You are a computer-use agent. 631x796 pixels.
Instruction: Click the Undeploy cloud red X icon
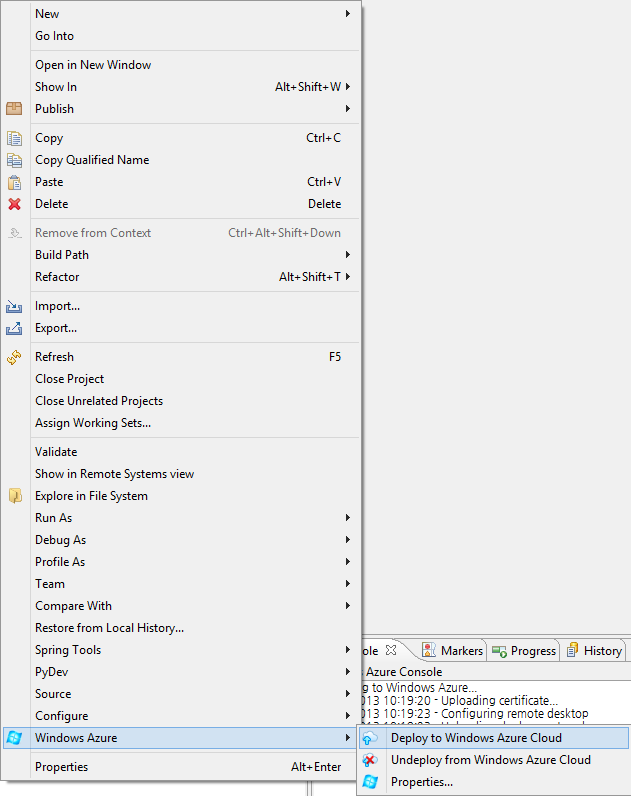tap(370, 760)
